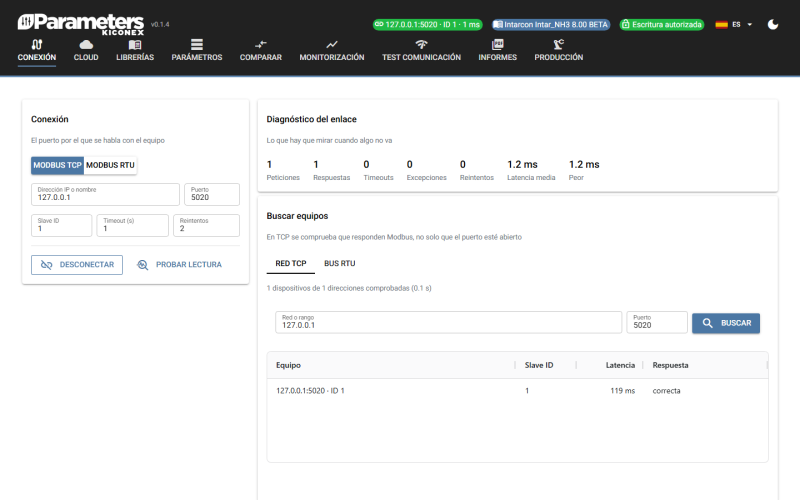Toggle dark mode moon icon
This screenshot has height=500, width=800.
point(773,24)
